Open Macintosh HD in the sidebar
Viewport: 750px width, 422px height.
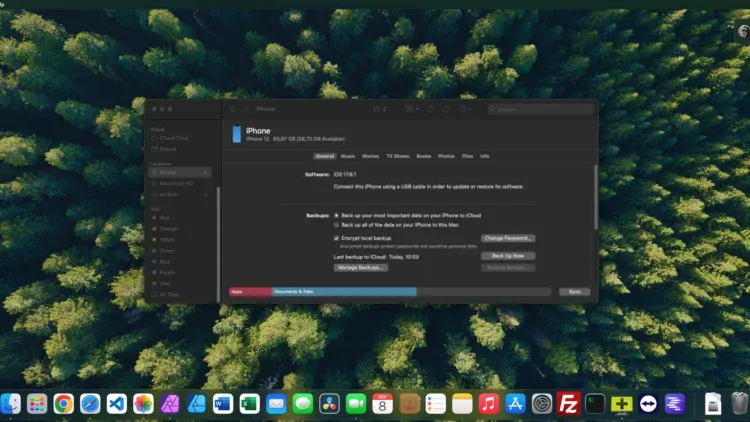click(176, 183)
